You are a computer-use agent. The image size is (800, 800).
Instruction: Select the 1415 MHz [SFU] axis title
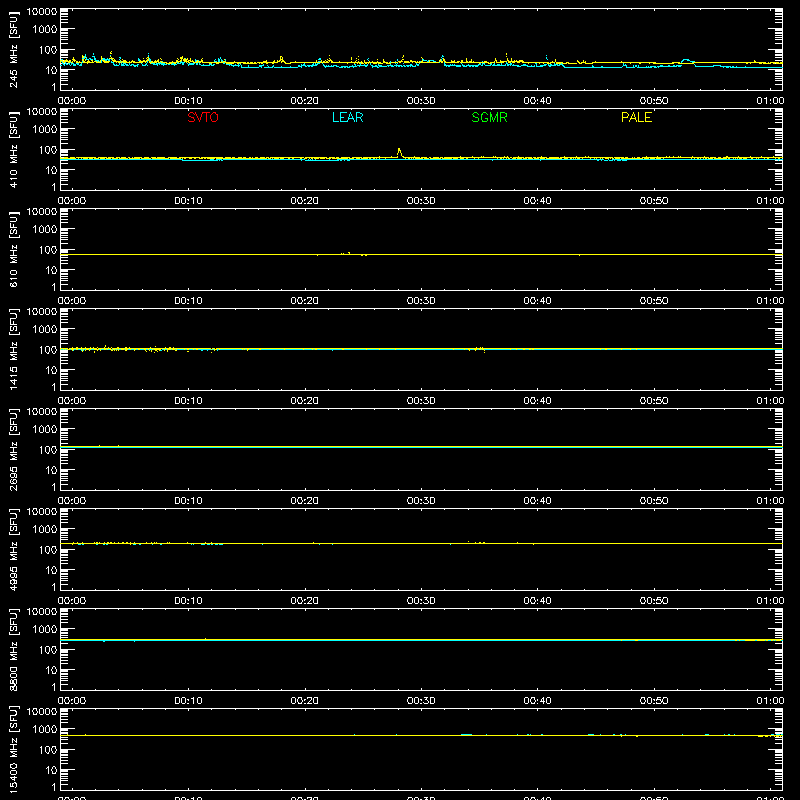pyautogui.click(x=13, y=349)
